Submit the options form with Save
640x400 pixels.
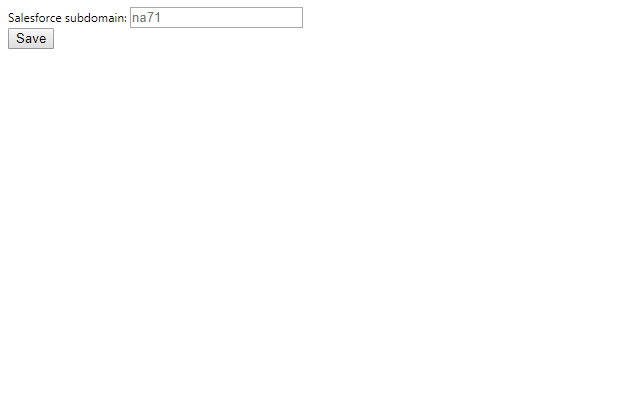[31, 38]
